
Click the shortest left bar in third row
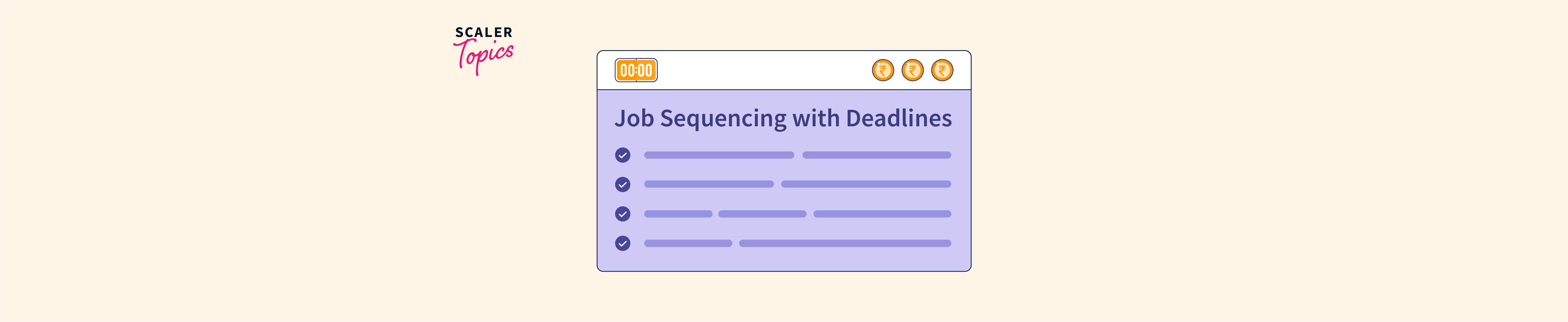[678, 214]
